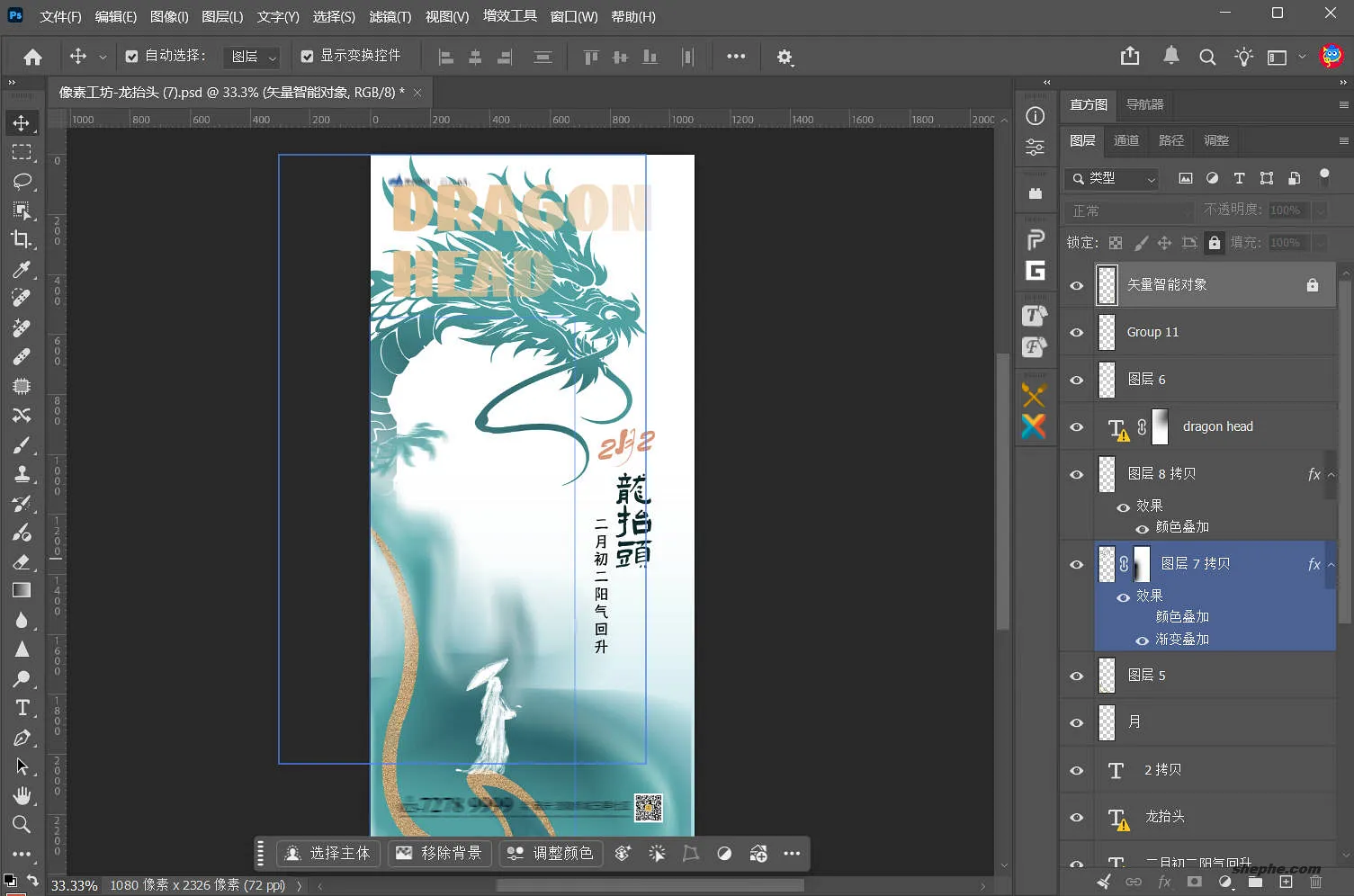Image resolution: width=1354 pixels, height=896 pixels.
Task: Click the 调整颜色 button
Action: (x=551, y=853)
